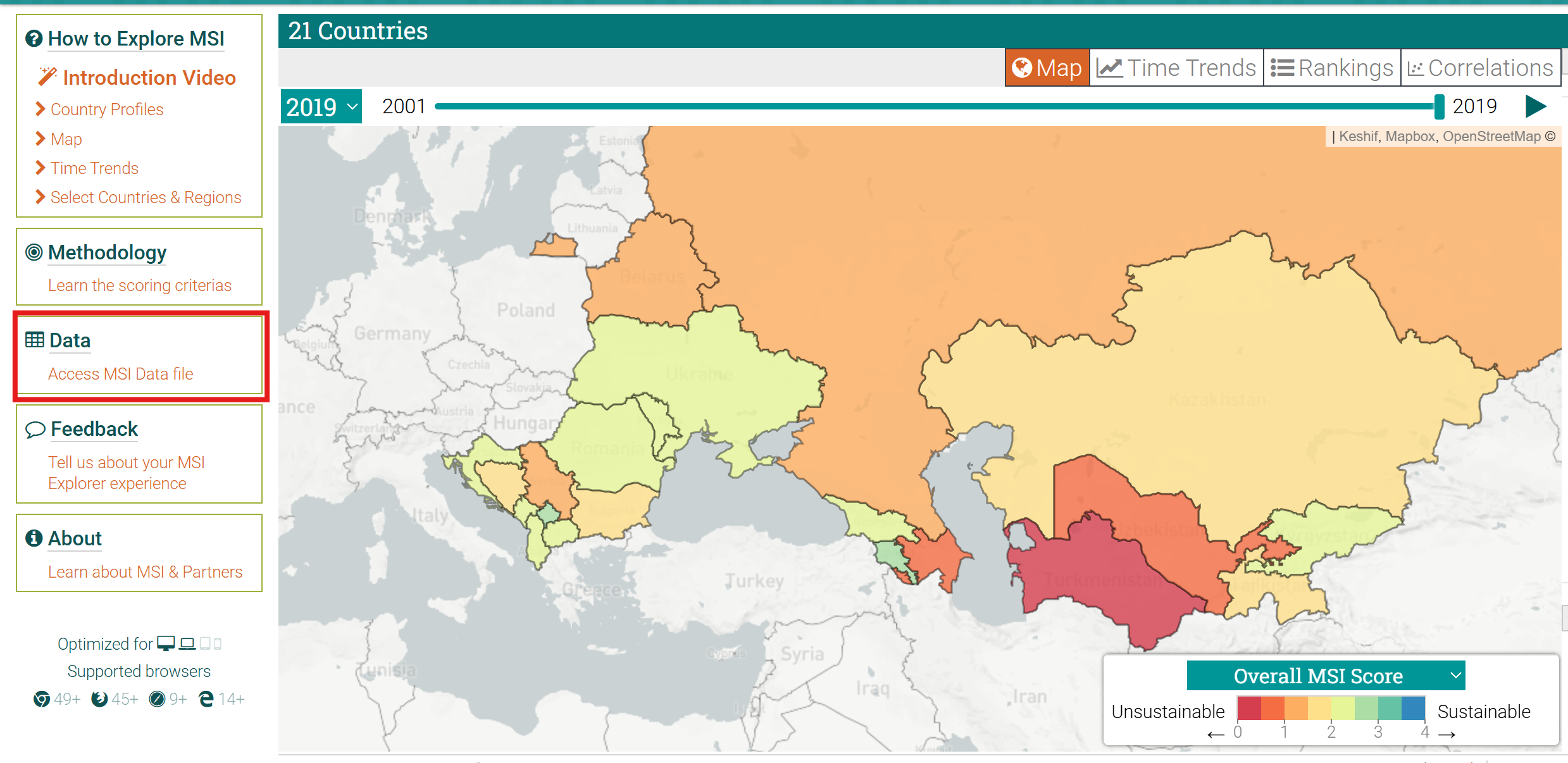
Task: Switch to the Rankings tab
Action: [x=1333, y=68]
